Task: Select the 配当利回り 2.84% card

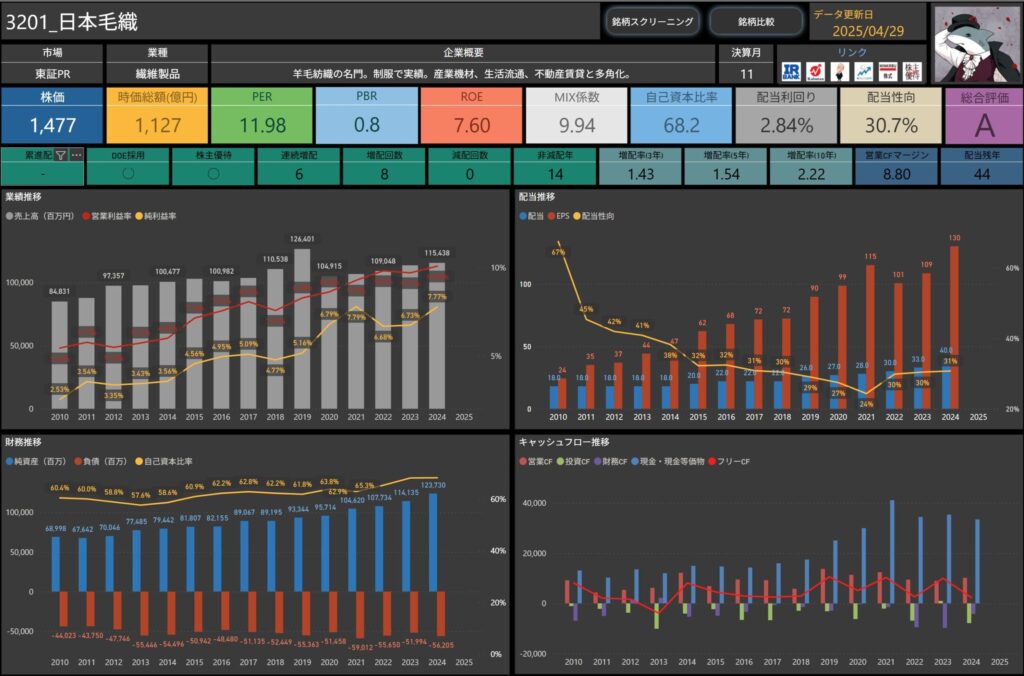Action: (x=786, y=115)
